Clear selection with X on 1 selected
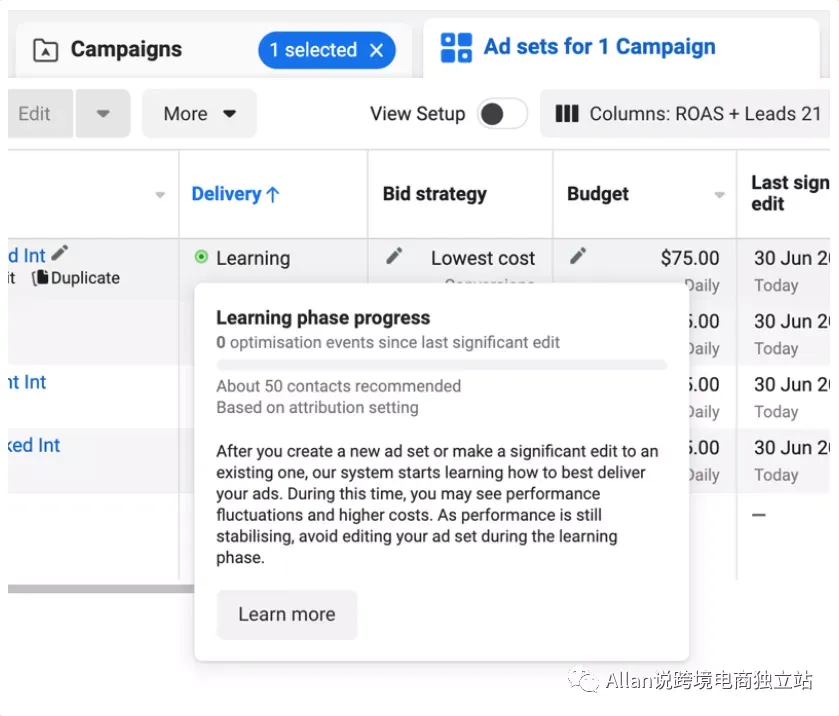The image size is (839, 716). [377, 50]
